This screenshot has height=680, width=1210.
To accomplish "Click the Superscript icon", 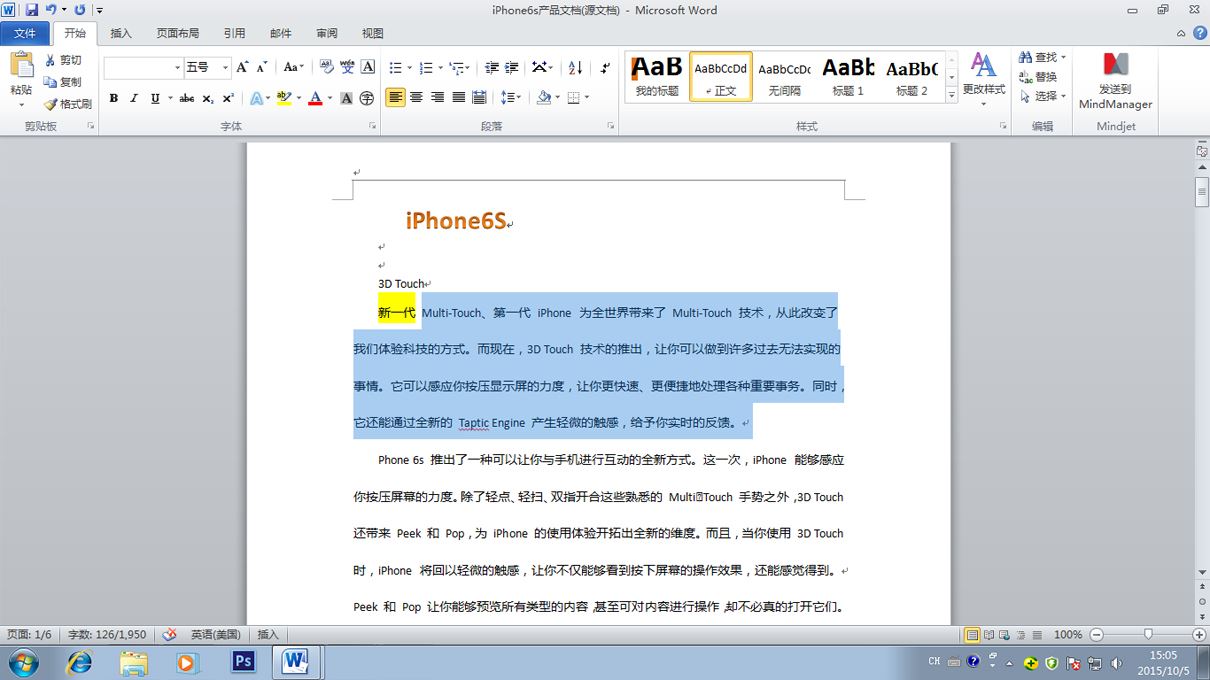I will [228, 98].
